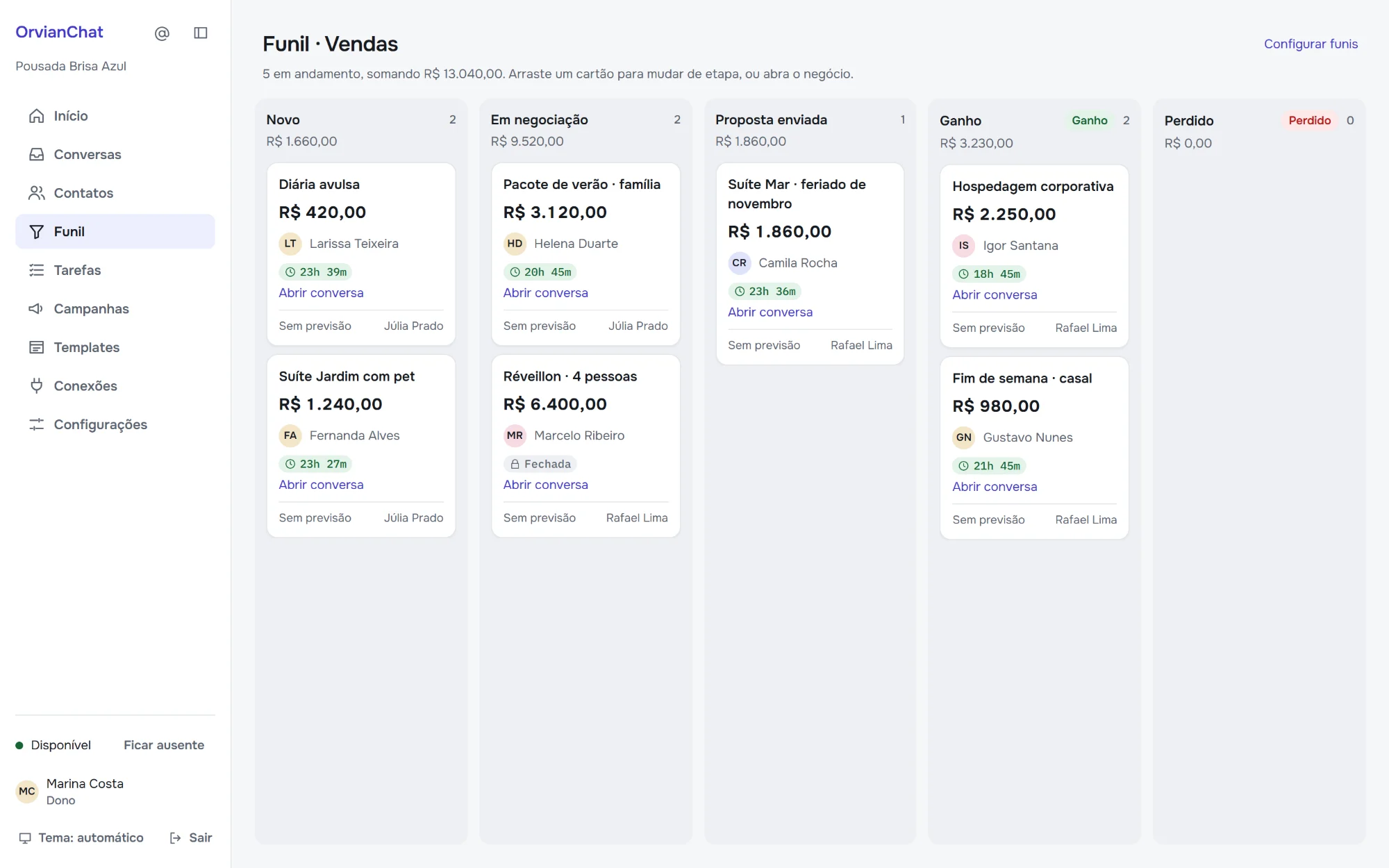Click the 23h 36m timer badge
1389x868 pixels.
pos(765,292)
